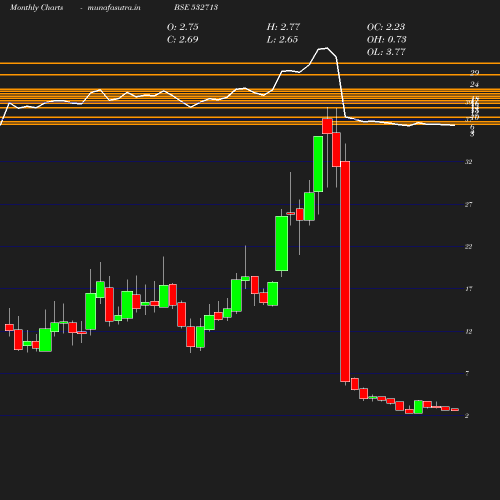The height and width of the screenshot is (500, 500).
Task: Click the upper indicator axis label 29
Action: coord(474,73)
